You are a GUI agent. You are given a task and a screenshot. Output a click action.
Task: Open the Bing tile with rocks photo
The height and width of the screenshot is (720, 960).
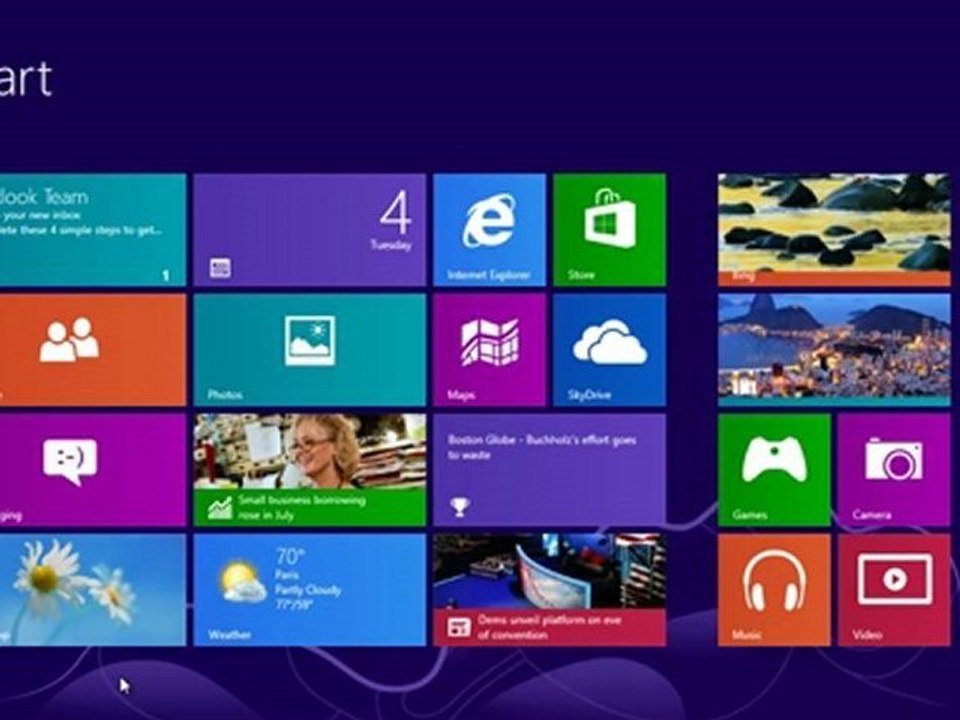[x=834, y=230]
